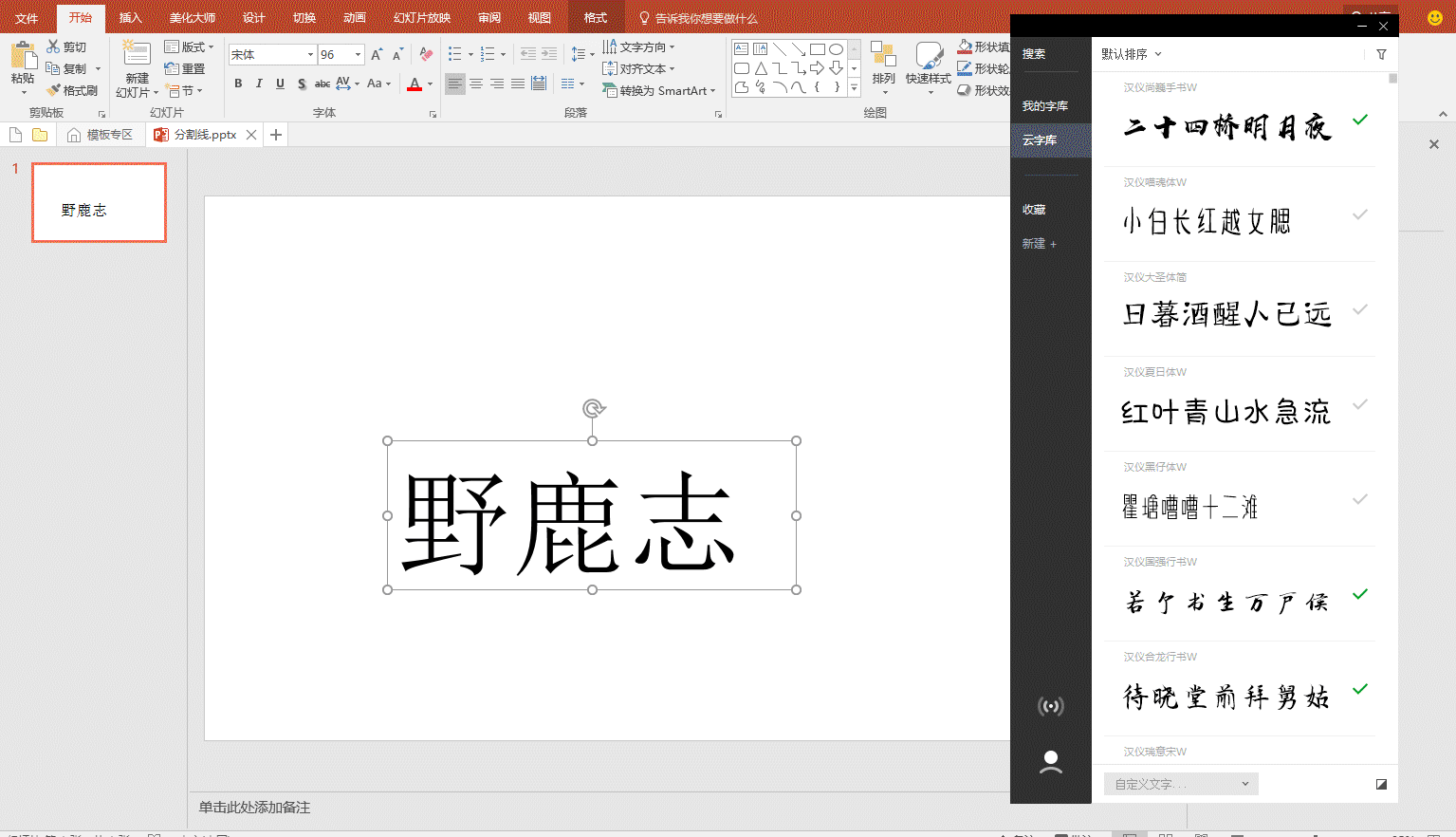Click 我的字库 my fonts in font panel

[1044, 106]
